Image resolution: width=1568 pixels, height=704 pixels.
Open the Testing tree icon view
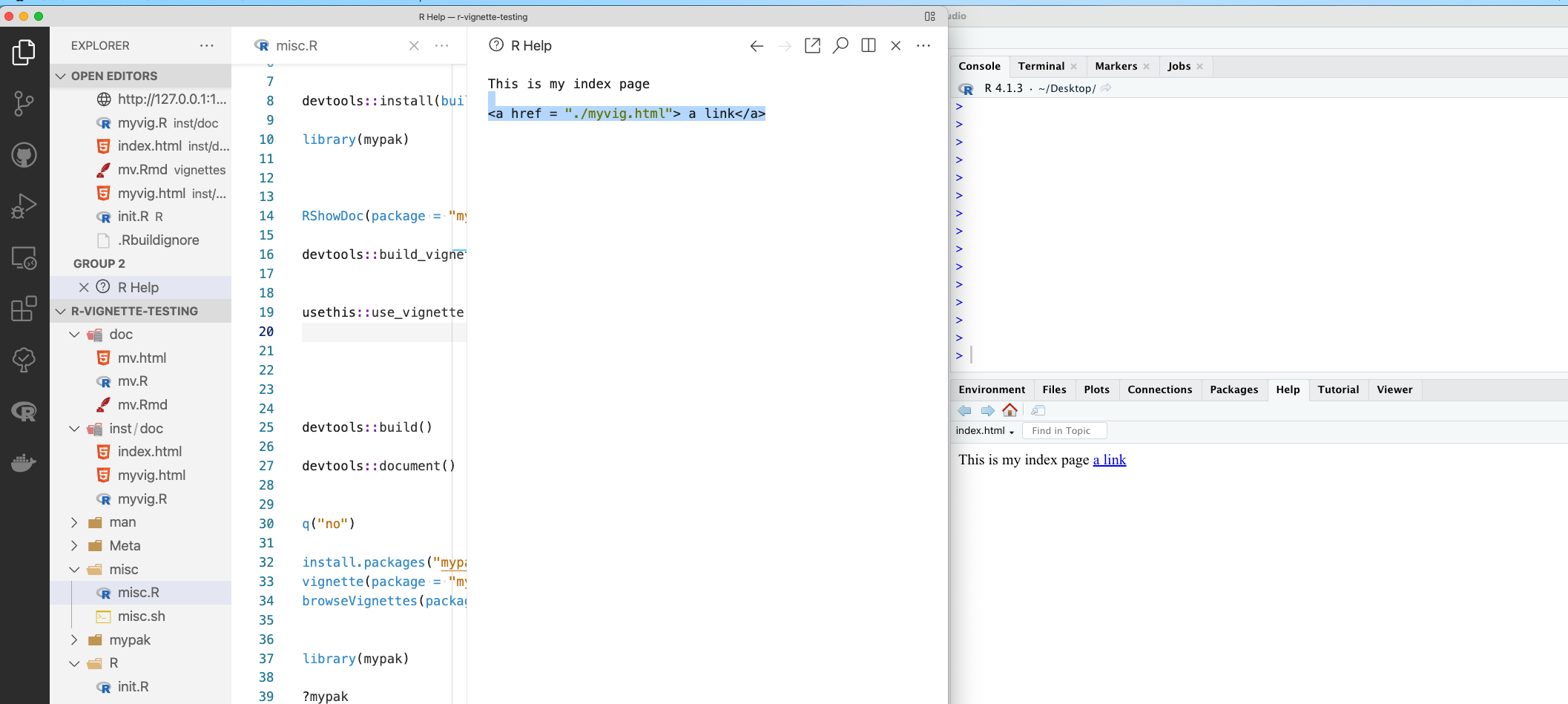pos(24,360)
